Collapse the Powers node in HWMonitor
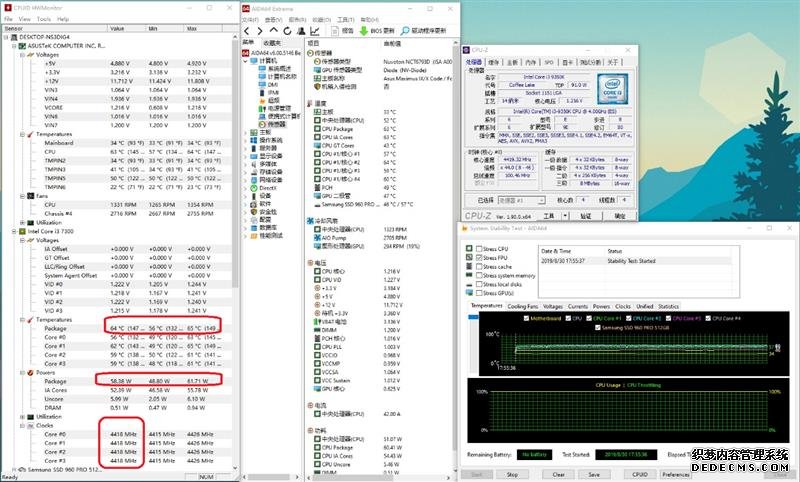The height and width of the screenshot is (482, 800). pyautogui.click(x=23, y=372)
